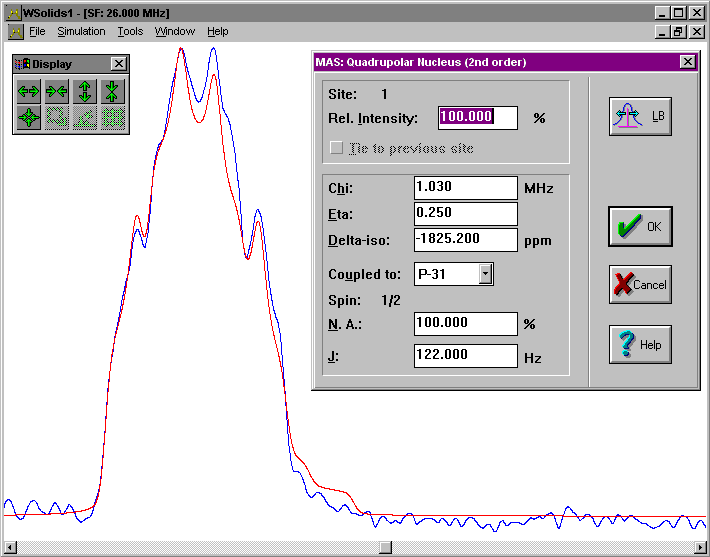Viewport: 710px width, 557px height.
Task: Click the J coupling Hz input field
Action: tap(465, 355)
